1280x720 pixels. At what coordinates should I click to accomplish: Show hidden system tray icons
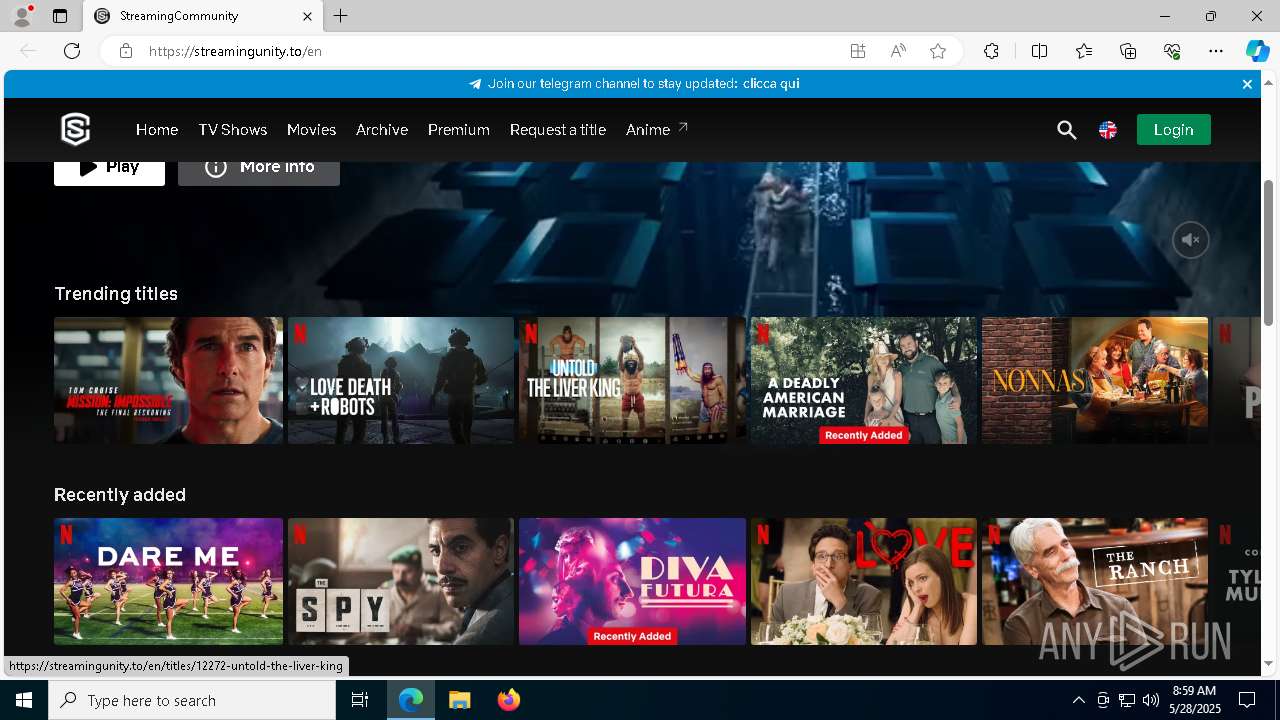[1078, 700]
